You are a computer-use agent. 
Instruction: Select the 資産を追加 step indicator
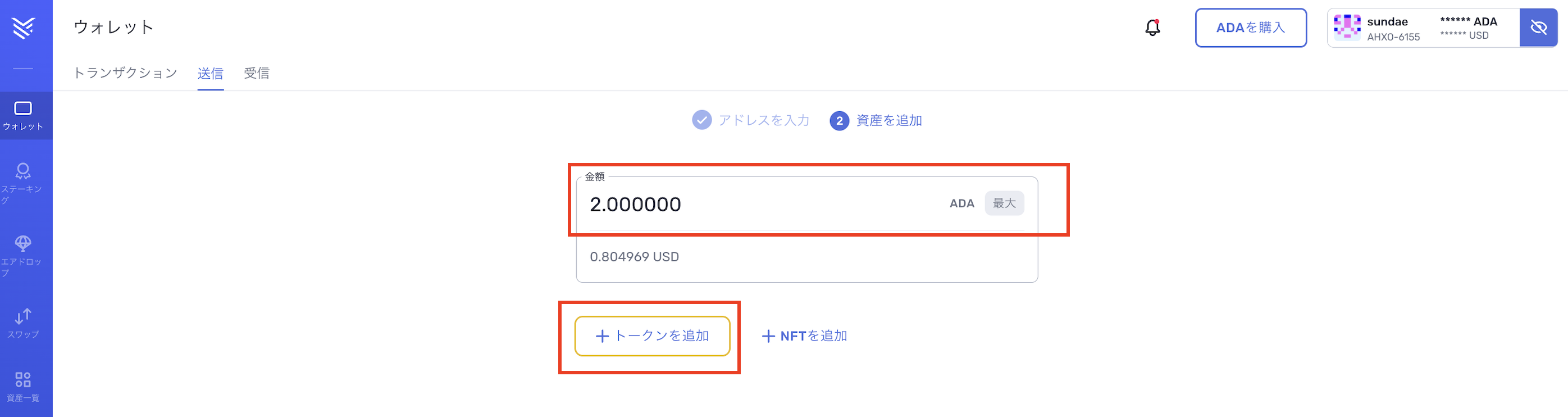click(877, 120)
